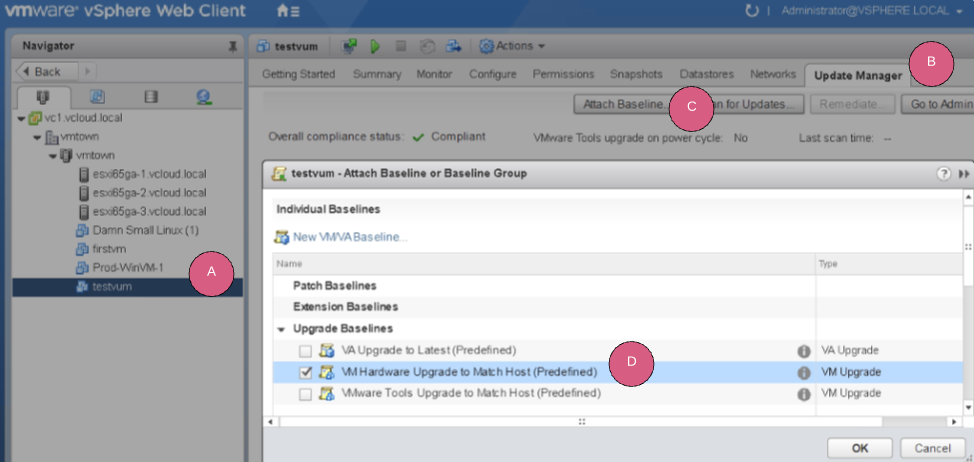Click the double-arrow icon in dialog header
This screenshot has width=974, height=462.
pos(963,174)
